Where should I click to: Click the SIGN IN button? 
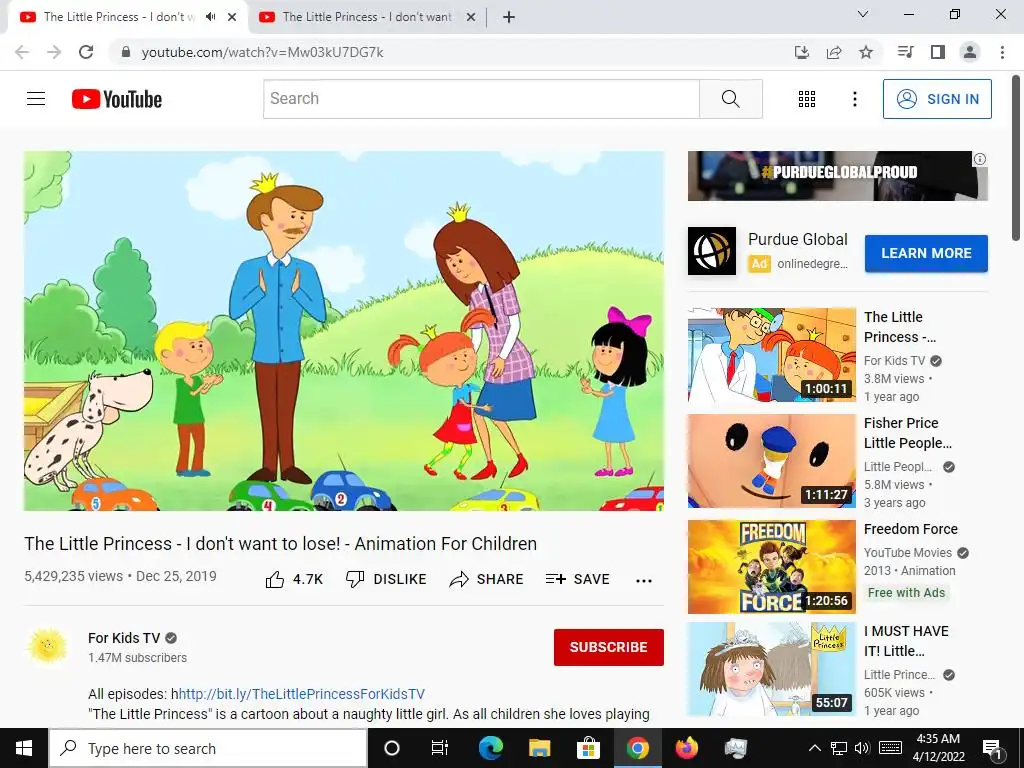[x=937, y=99]
